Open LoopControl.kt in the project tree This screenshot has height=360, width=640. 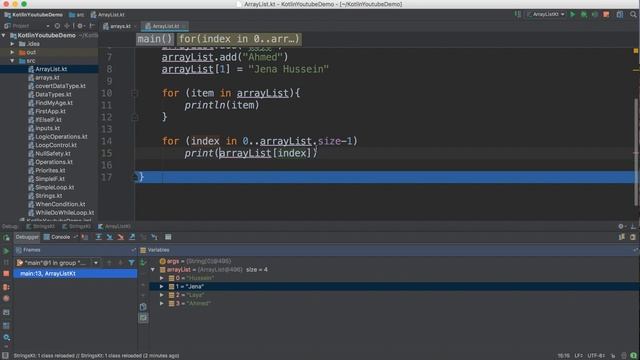point(56,145)
